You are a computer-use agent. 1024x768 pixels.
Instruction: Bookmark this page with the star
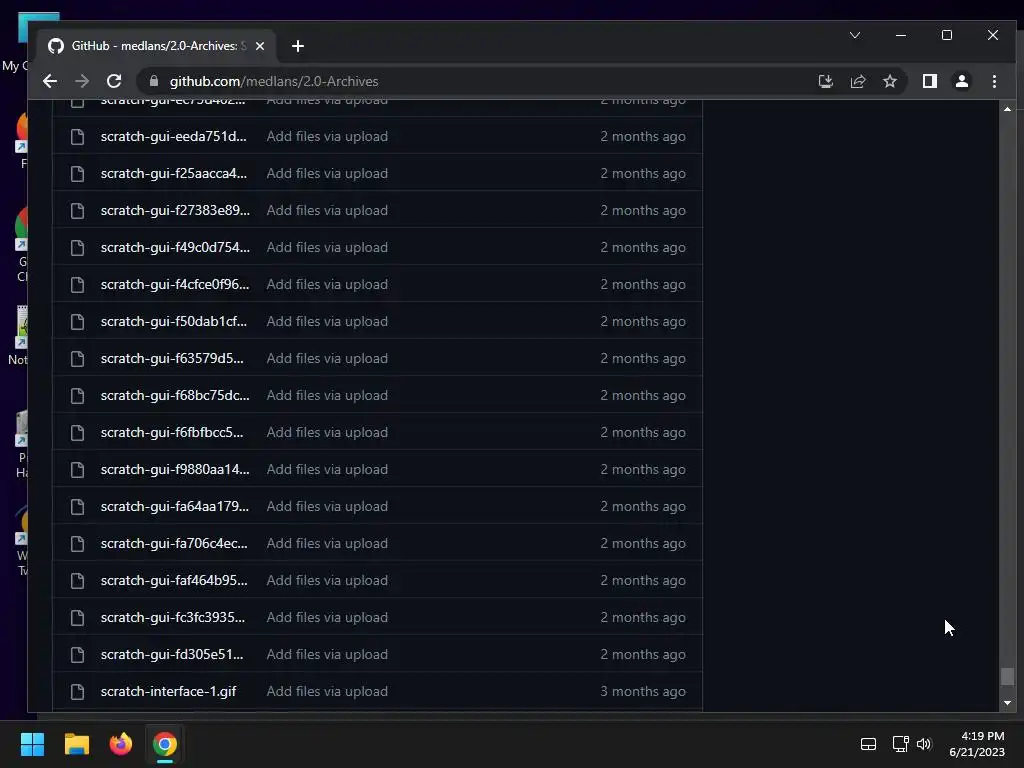[889, 81]
